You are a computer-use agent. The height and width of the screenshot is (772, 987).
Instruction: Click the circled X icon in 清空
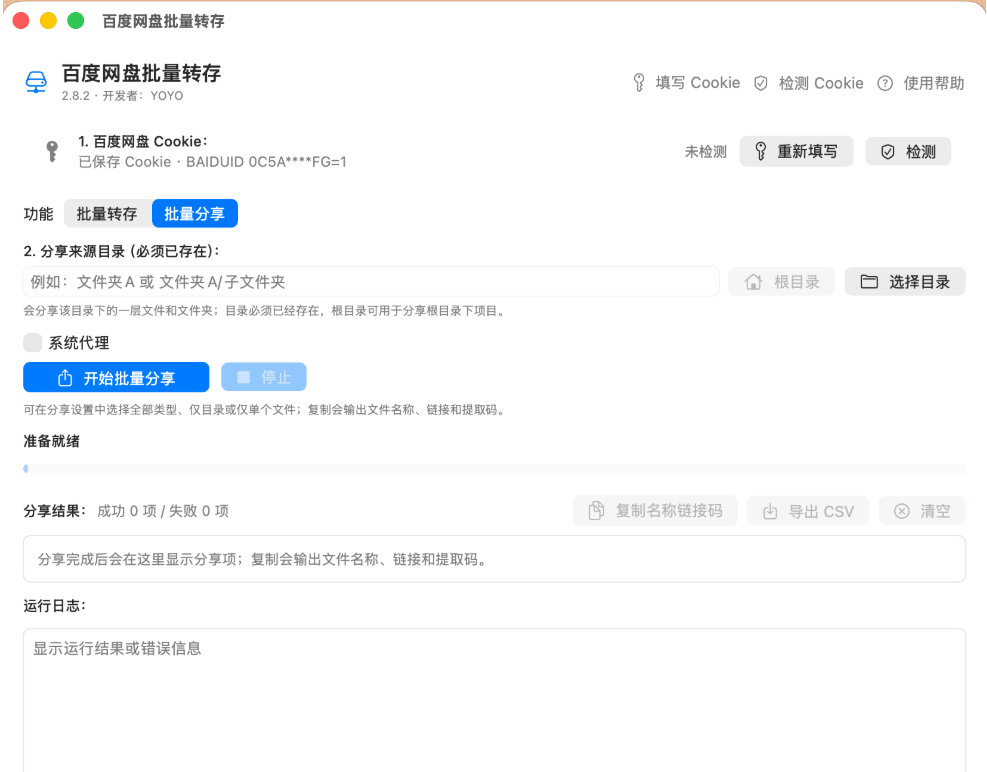(x=901, y=511)
